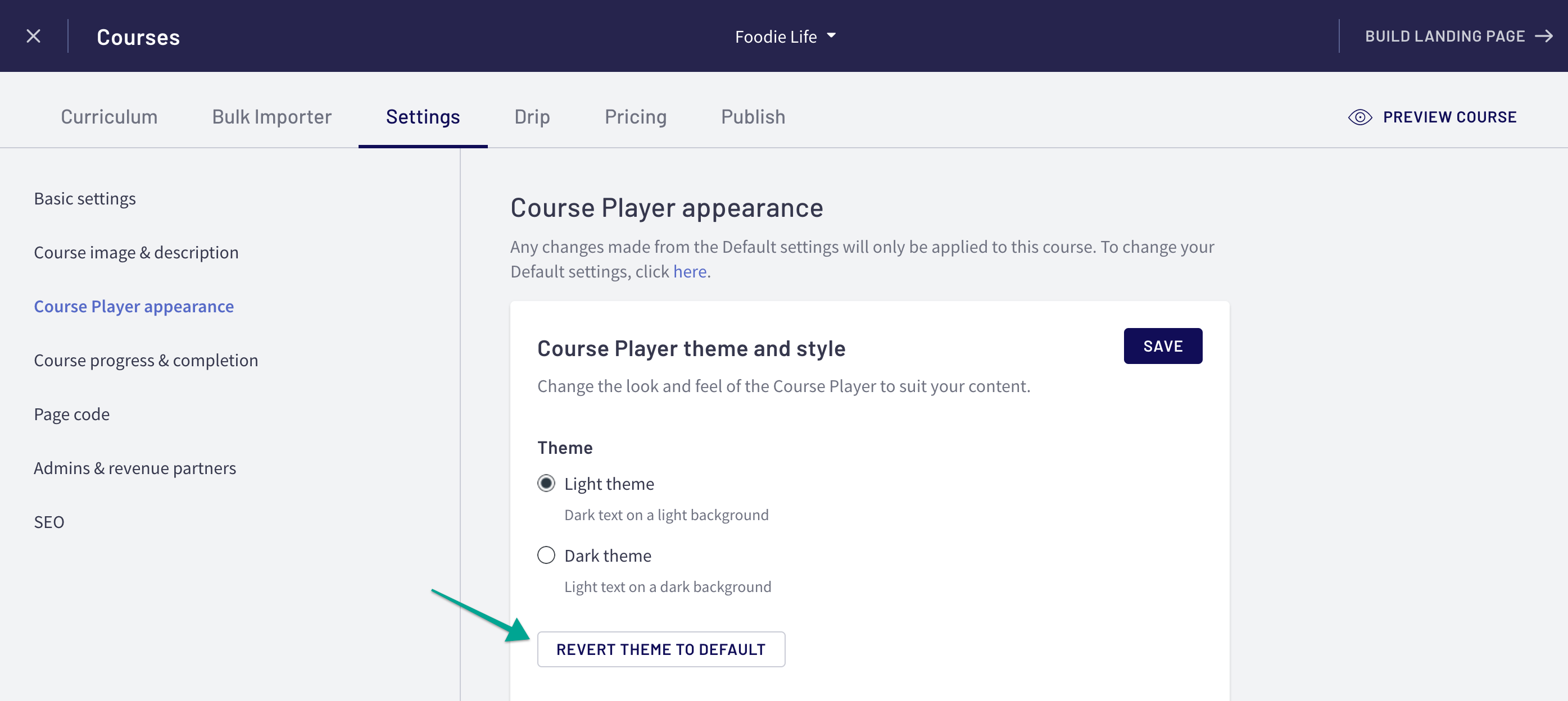This screenshot has height=701, width=1568.
Task: Open Admins & revenue partners settings
Action: [x=134, y=468]
